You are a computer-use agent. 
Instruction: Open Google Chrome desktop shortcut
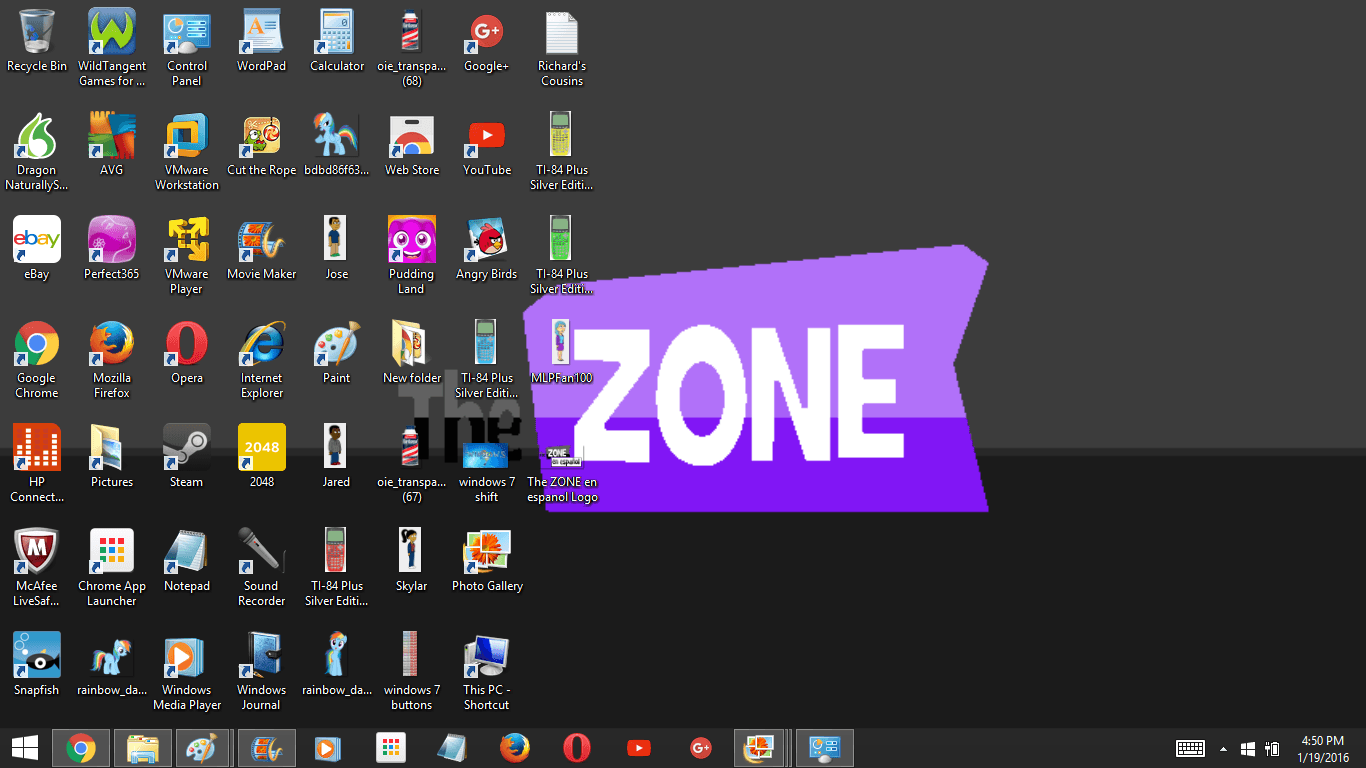click(37, 360)
